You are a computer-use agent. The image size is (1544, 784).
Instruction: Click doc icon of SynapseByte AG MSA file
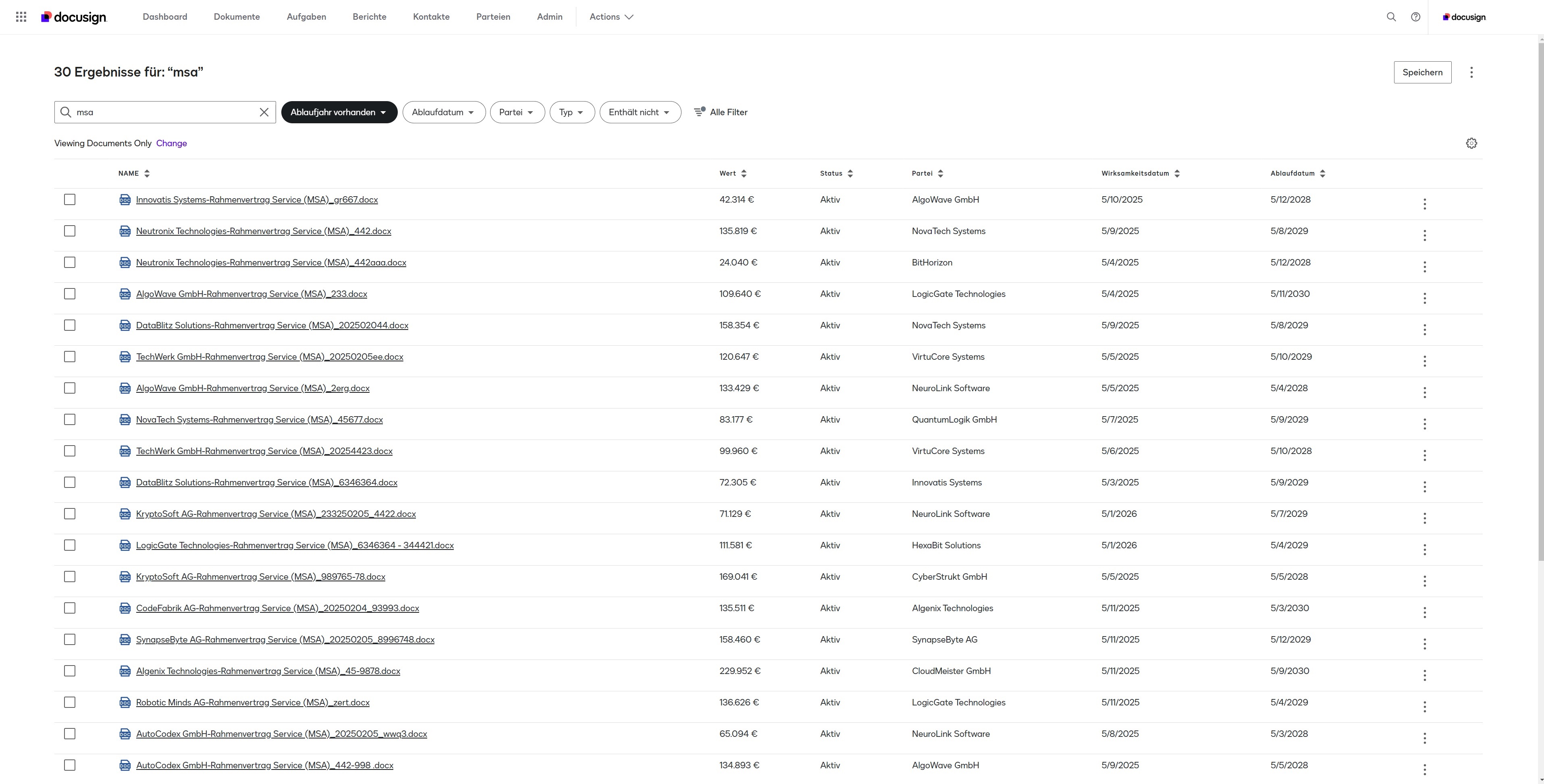click(x=125, y=640)
